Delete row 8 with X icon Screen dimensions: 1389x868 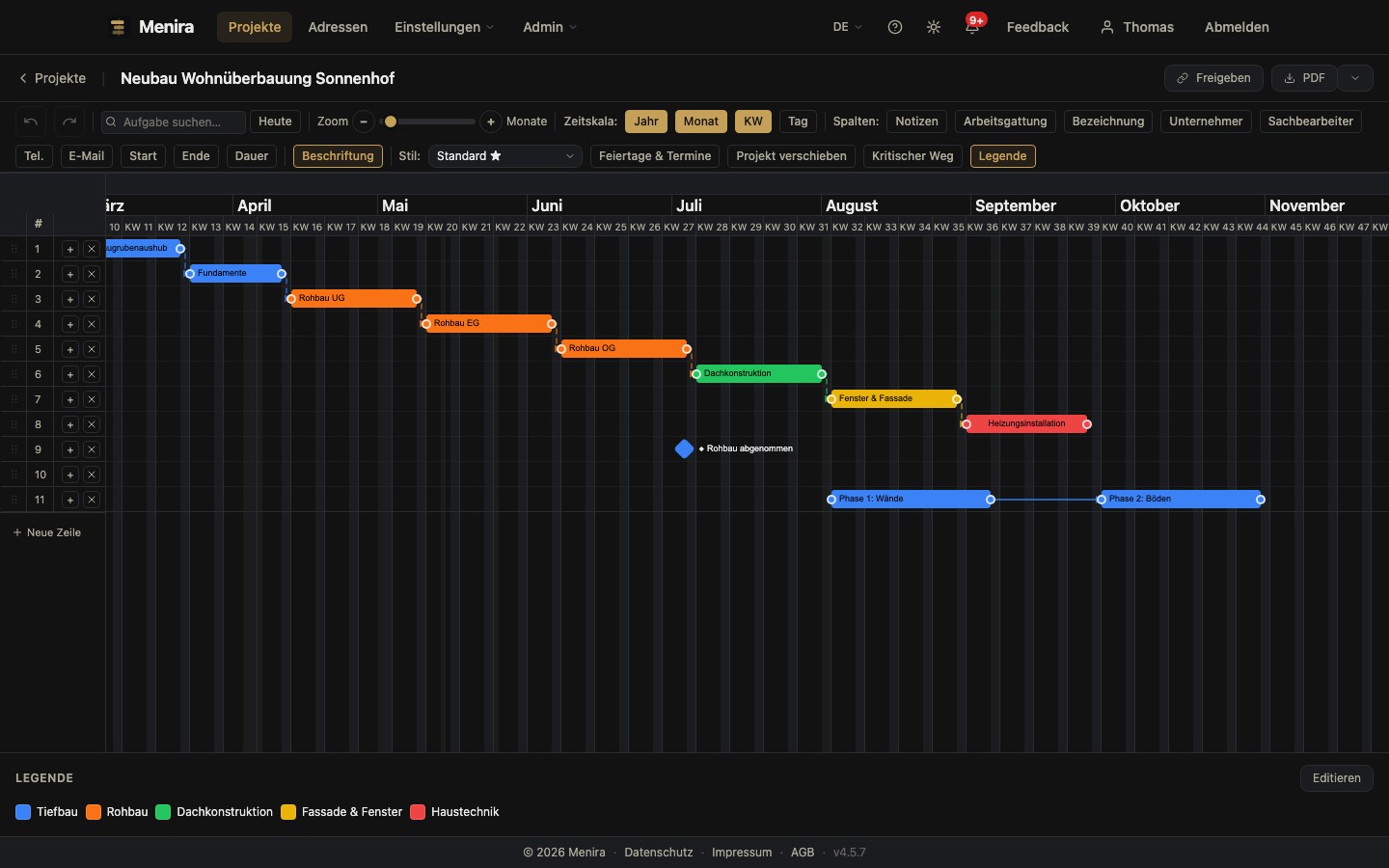pyautogui.click(x=92, y=424)
